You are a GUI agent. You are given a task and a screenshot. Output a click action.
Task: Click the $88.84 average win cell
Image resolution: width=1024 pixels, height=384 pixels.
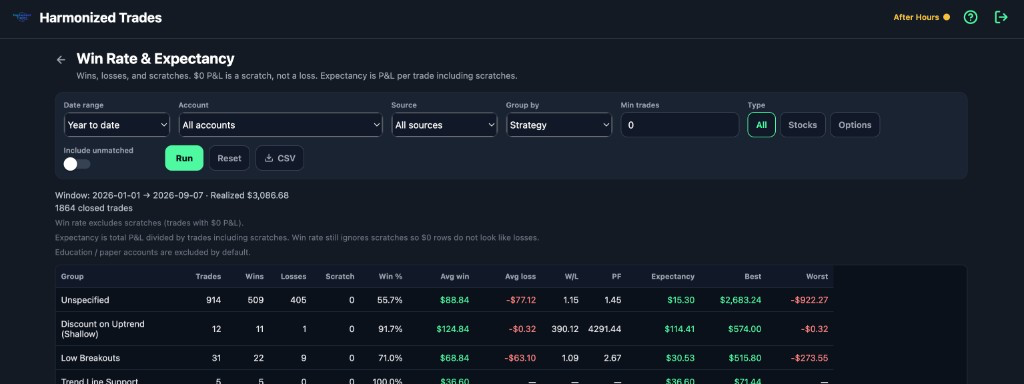click(x=454, y=300)
